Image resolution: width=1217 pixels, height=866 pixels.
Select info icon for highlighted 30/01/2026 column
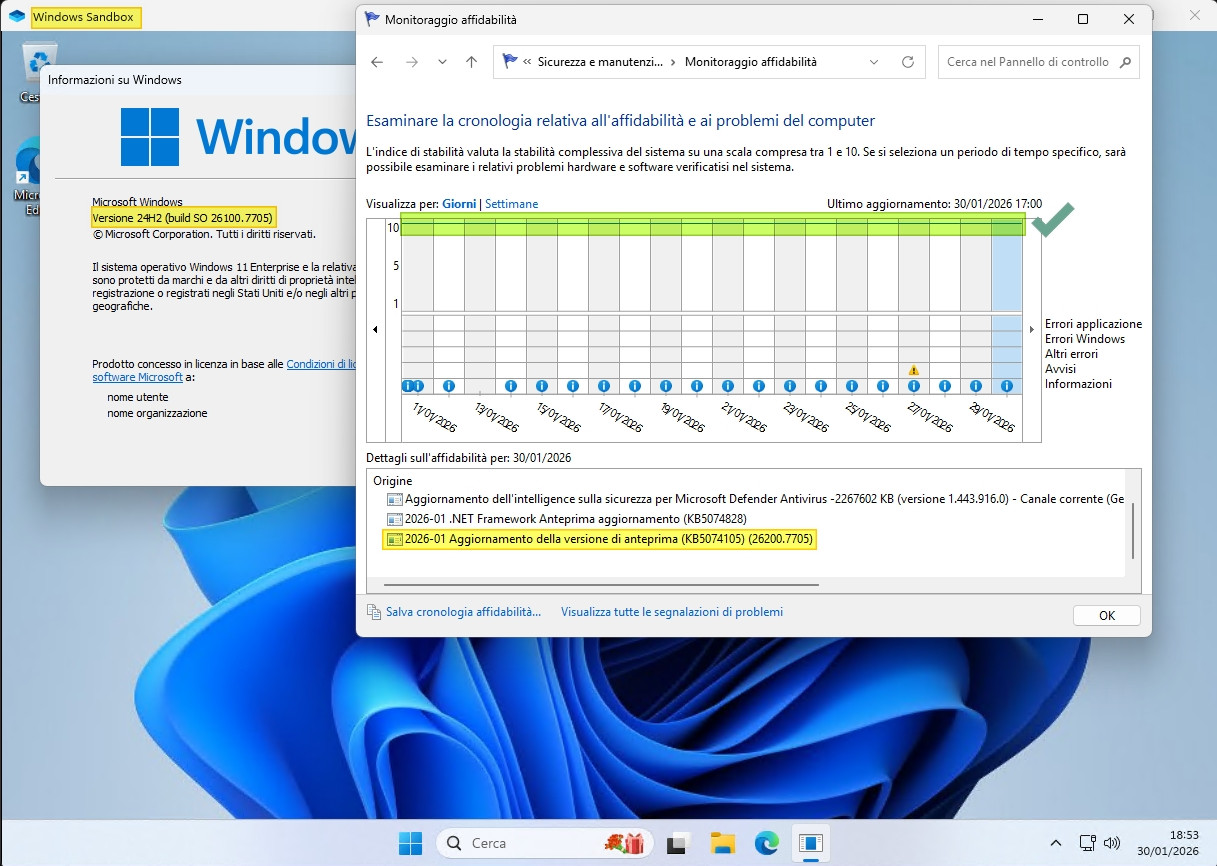click(1007, 386)
